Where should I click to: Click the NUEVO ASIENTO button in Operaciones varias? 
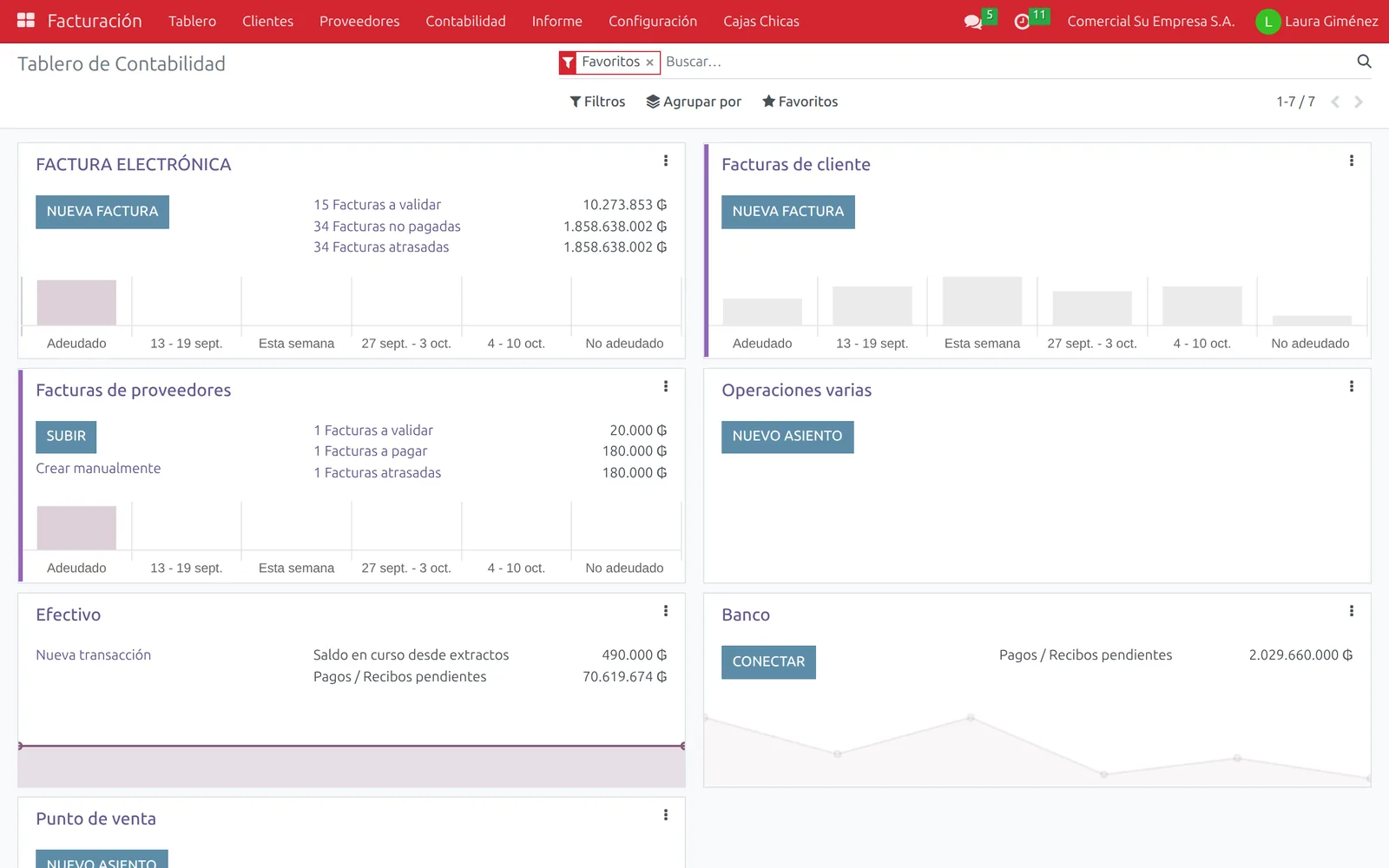(x=787, y=437)
